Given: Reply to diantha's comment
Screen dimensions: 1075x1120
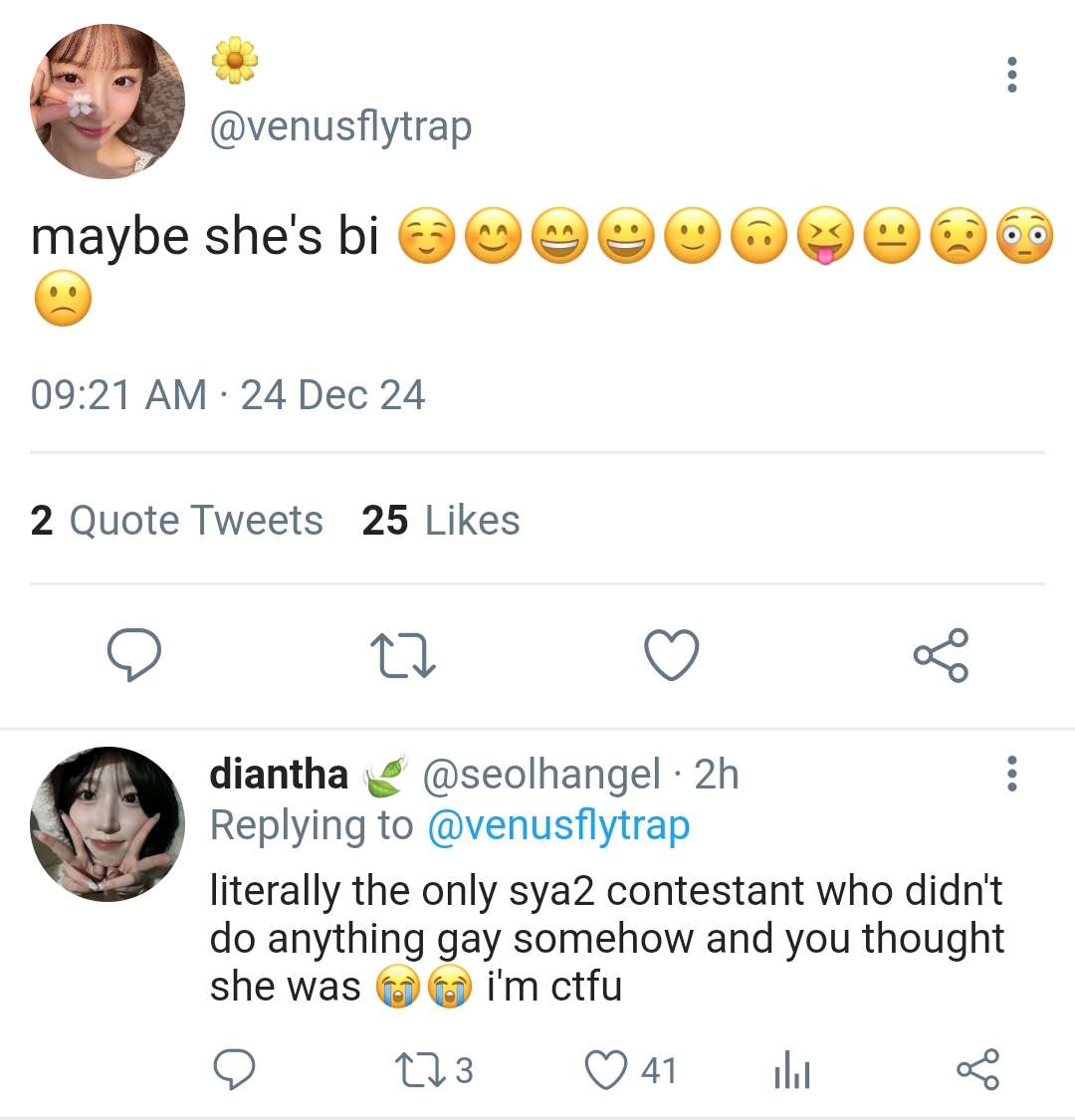Looking at the screenshot, I should [234, 1069].
